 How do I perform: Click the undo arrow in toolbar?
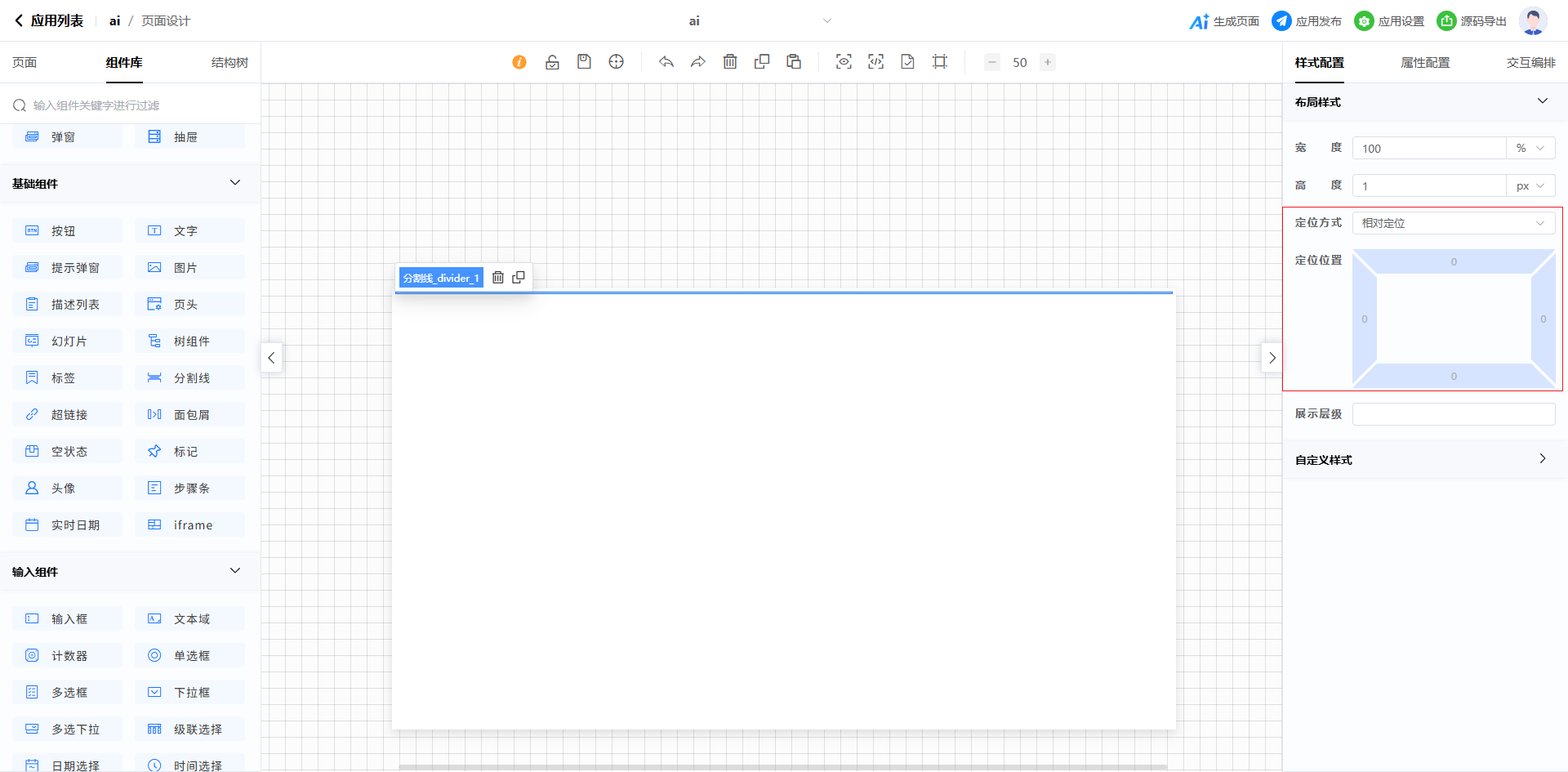[666, 62]
